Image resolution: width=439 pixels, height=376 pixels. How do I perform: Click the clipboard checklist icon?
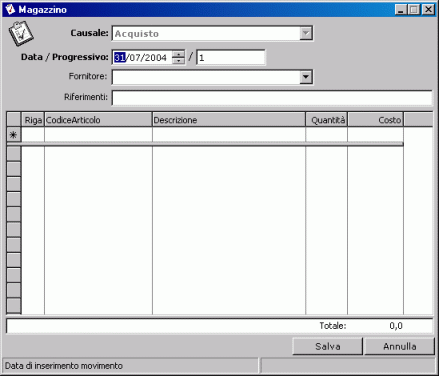pos(21,33)
